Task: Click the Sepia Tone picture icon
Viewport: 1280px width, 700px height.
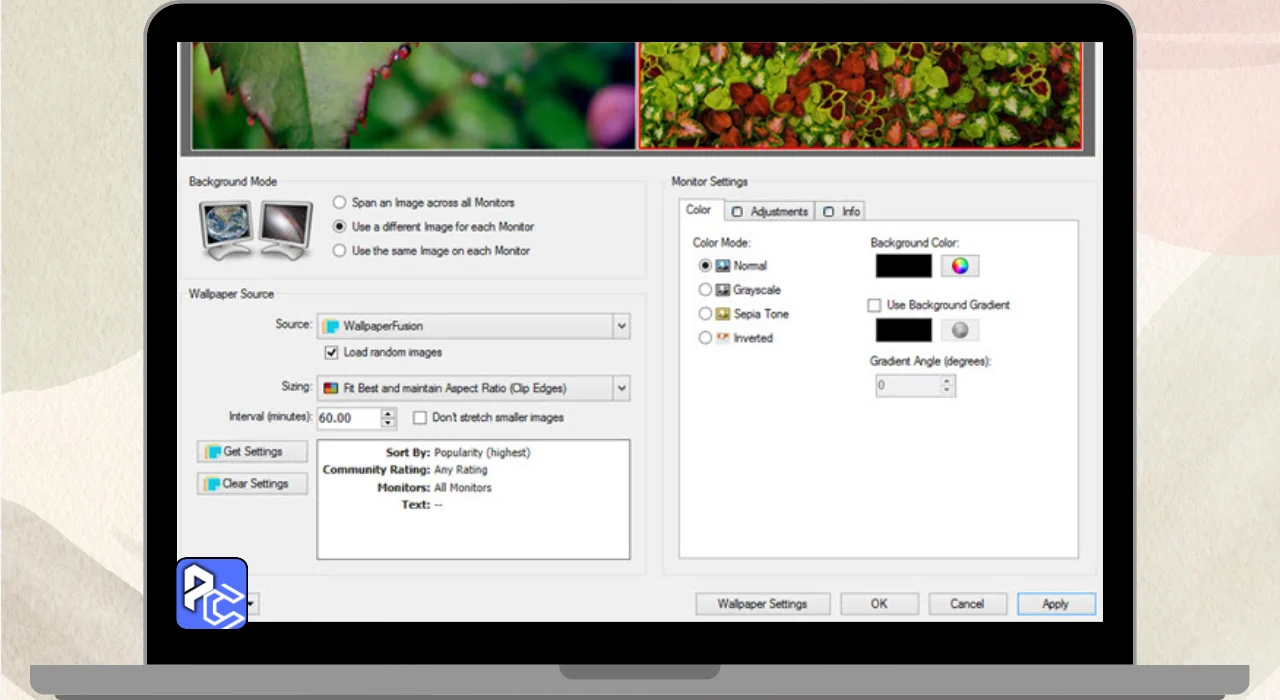Action: coord(722,314)
